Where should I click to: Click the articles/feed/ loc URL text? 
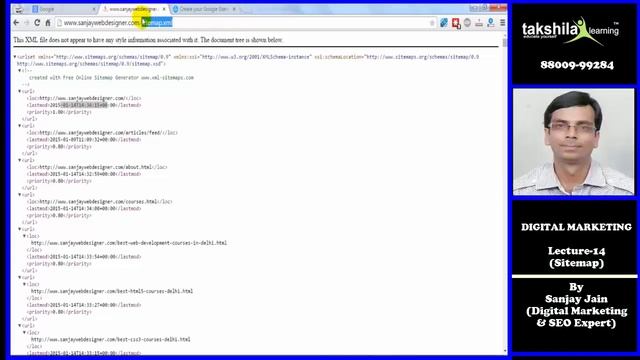tap(100, 133)
